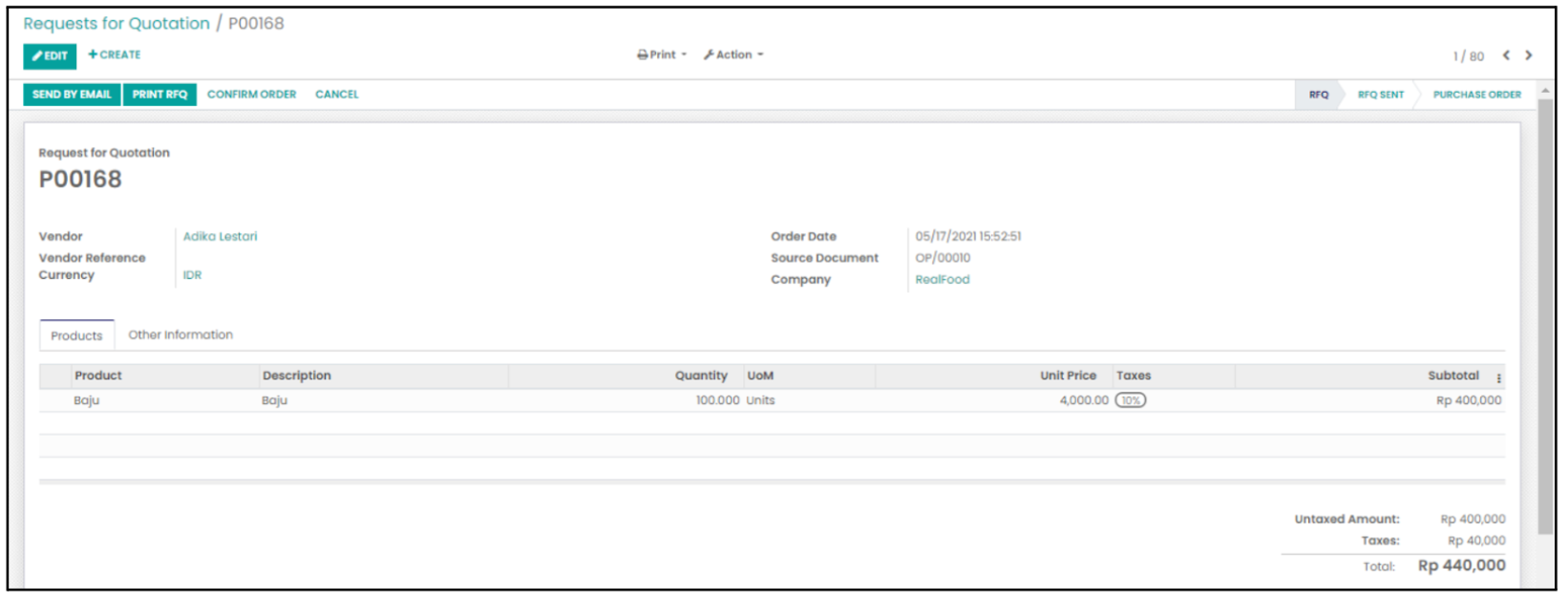Click the Units UoM cell
The height and width of the screenshot is (602, 1568).
coord(760,400)
